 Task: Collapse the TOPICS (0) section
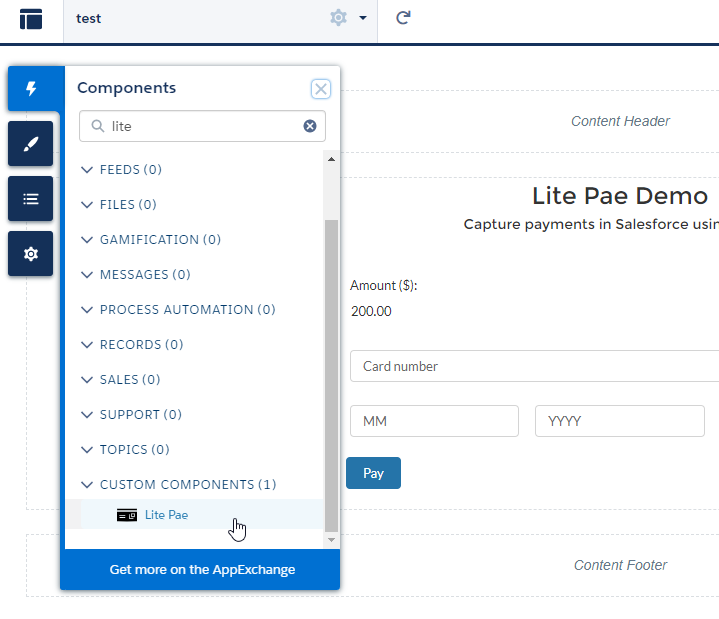[125, 450]
